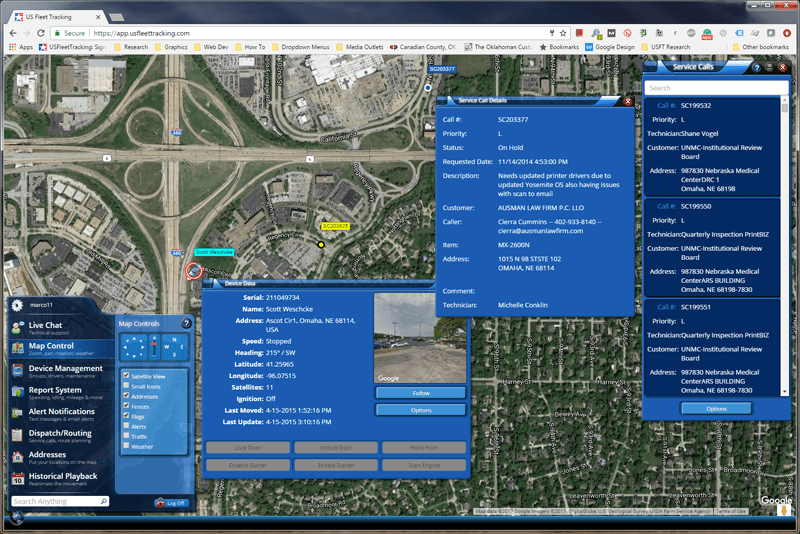This screenshot has height=534, width=800.
Task: Click the browser address bar URL
Action: [x=141, y=33]
